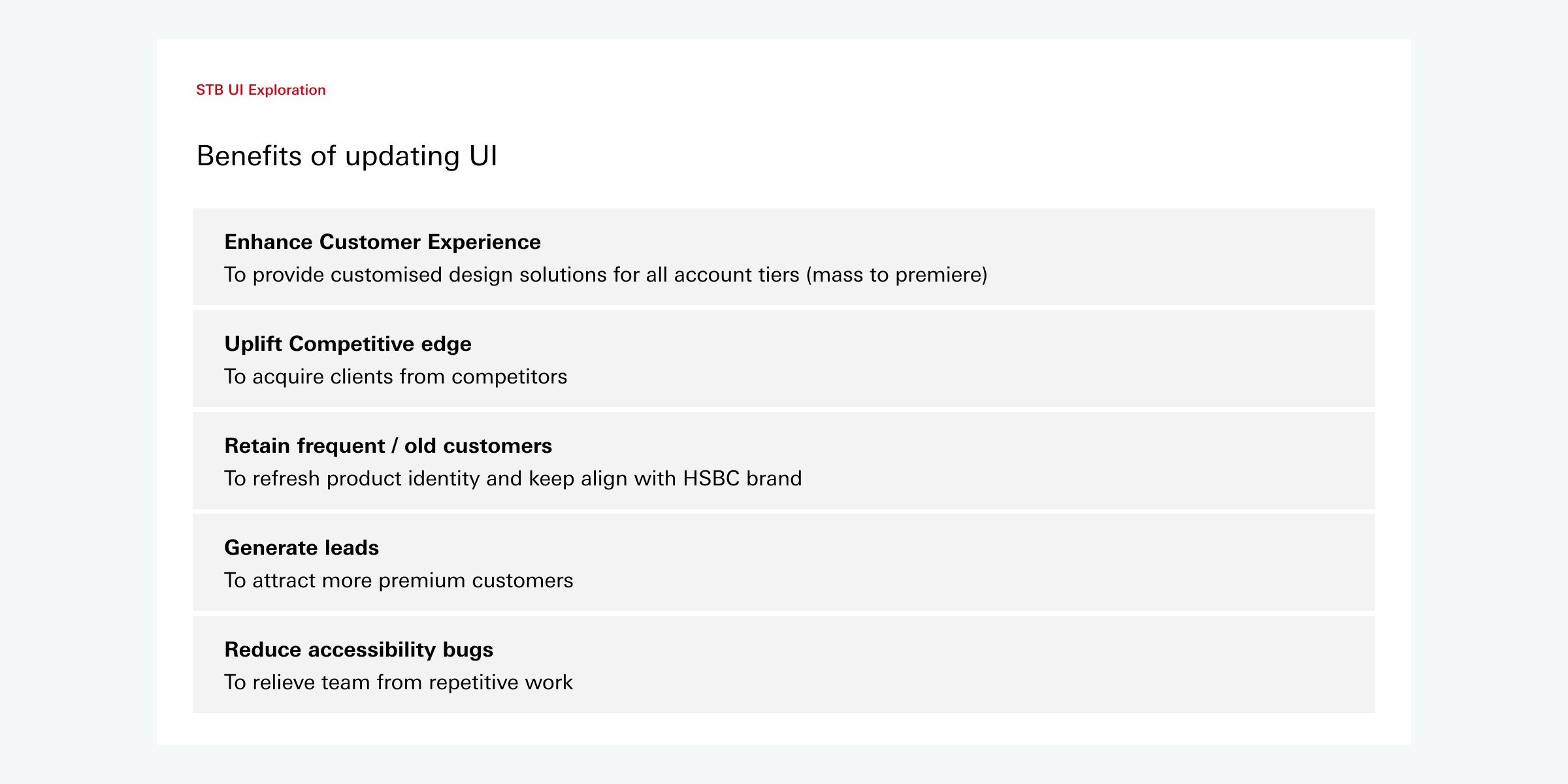The image size is (1568, 784).
Task: Select the refresh product identity description
Action: (513, 479)
